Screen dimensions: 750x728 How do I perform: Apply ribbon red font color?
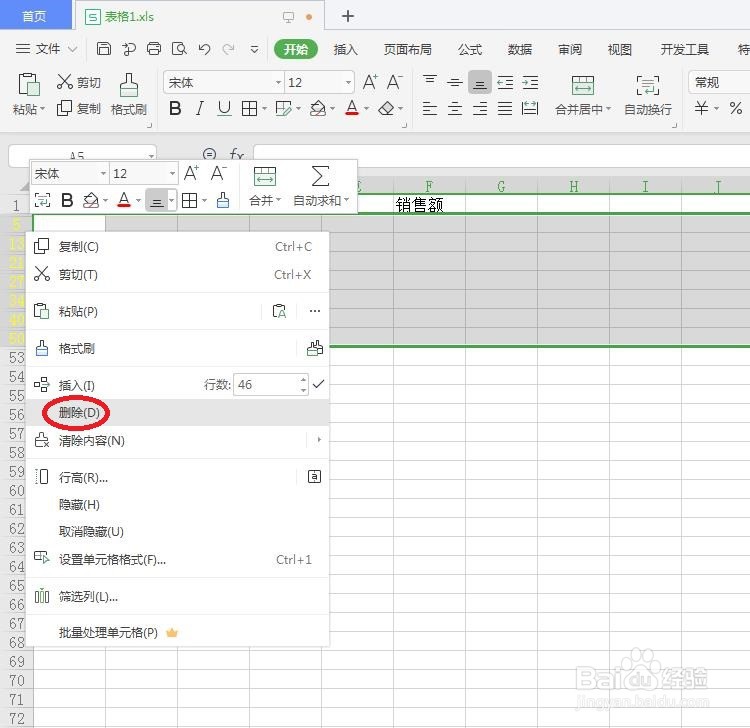[352, 108]
